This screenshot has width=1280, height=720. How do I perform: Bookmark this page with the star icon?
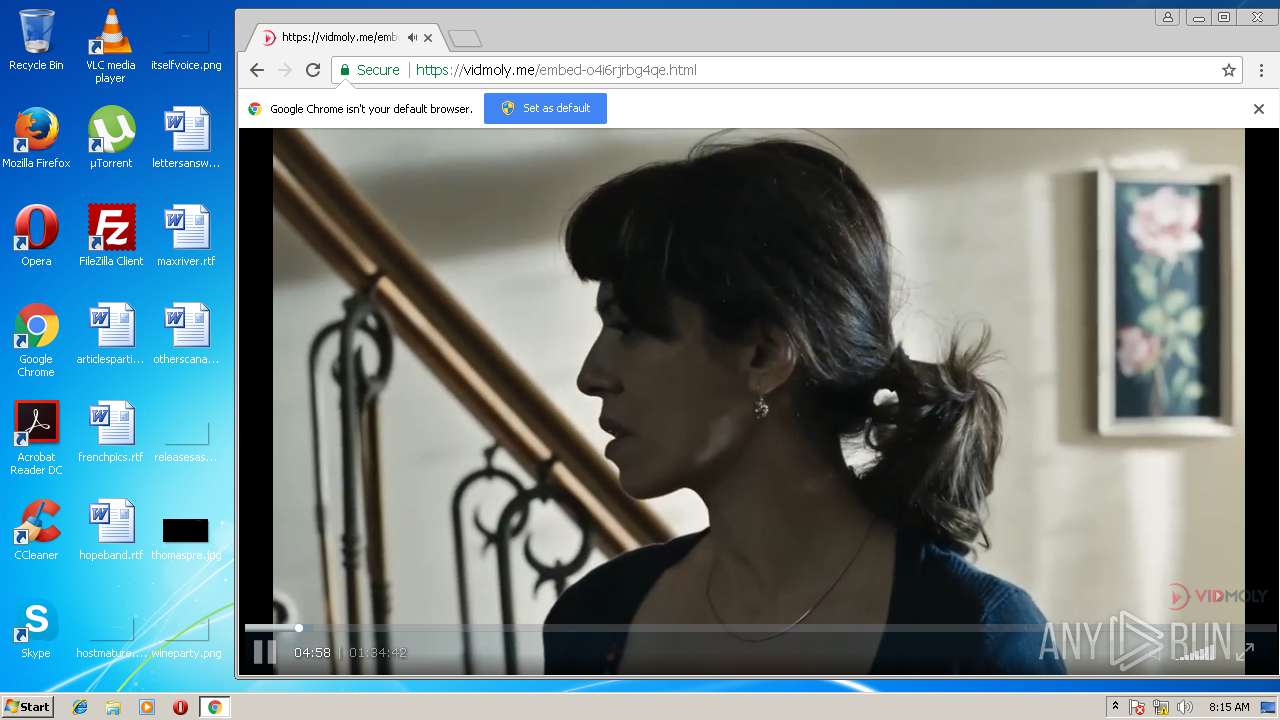1228,70
